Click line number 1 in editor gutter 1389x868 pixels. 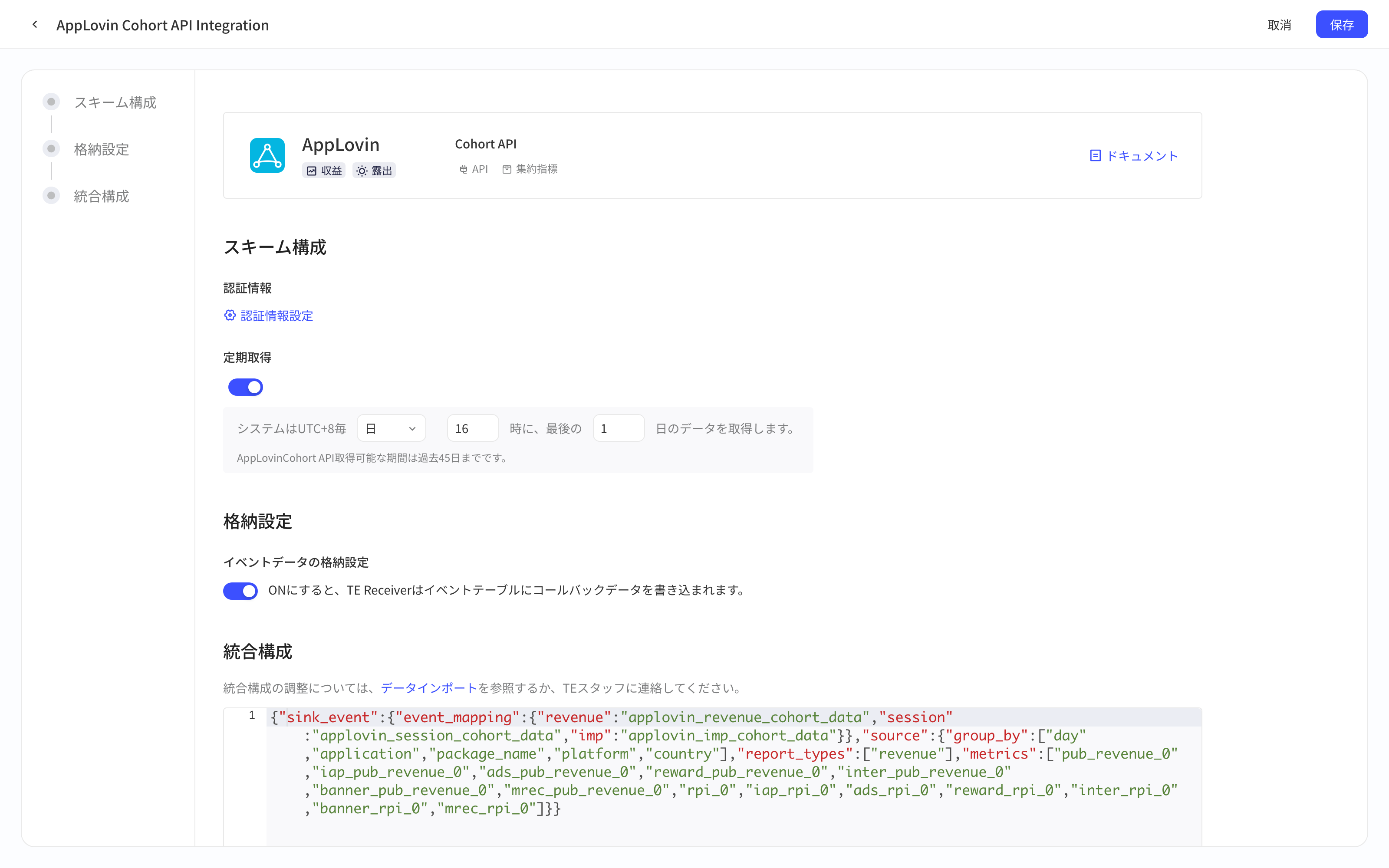pos(251,716)
